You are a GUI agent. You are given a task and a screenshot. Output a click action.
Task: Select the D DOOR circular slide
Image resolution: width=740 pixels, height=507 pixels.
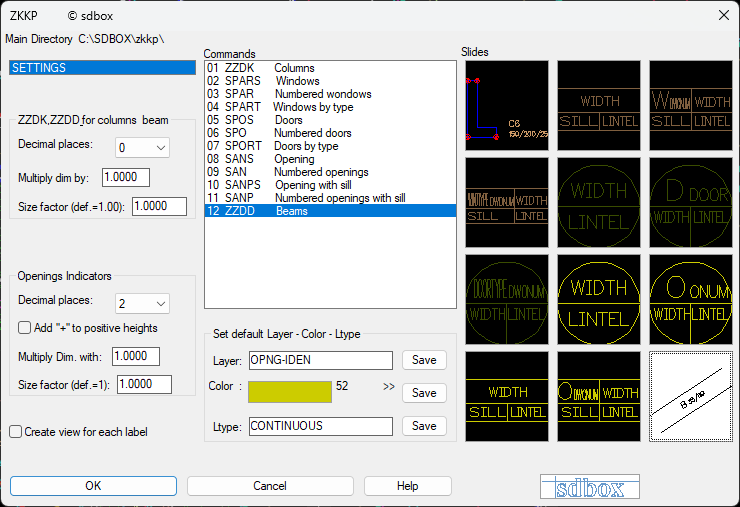tap(691, 203)
